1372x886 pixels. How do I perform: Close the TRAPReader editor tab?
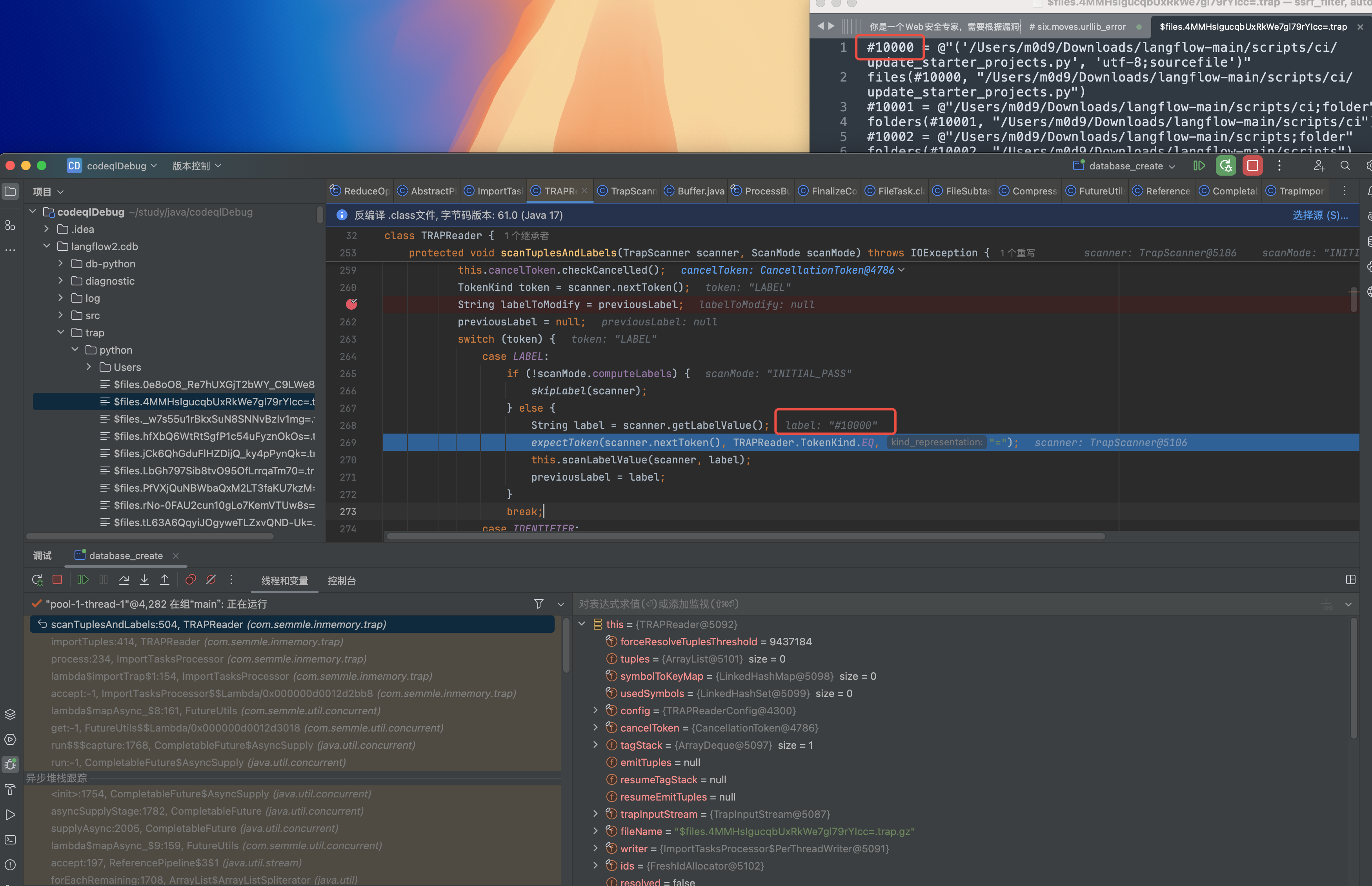pos(585,191)
